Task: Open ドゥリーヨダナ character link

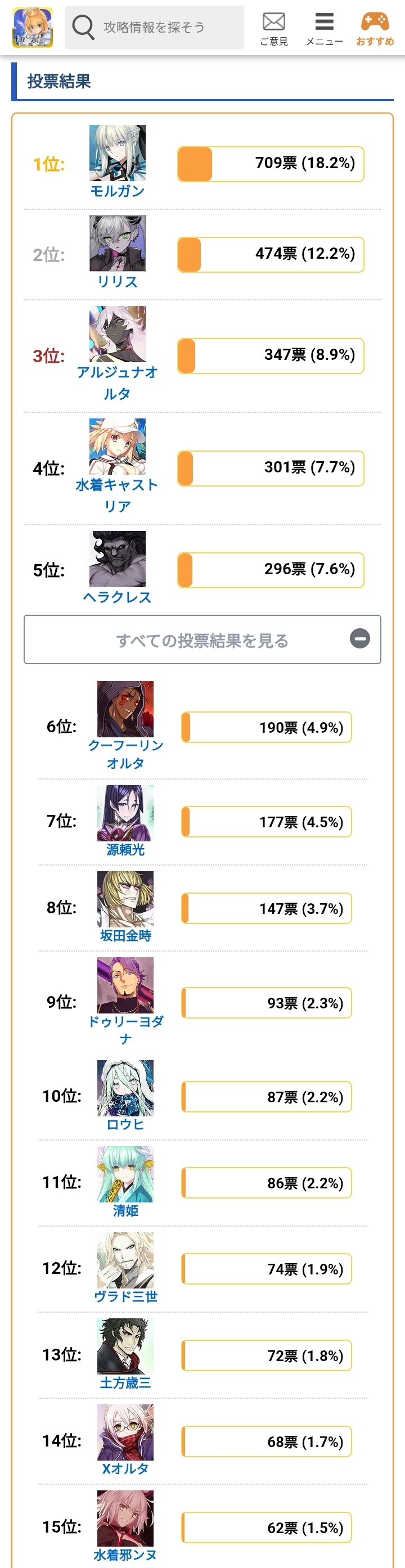Action: click(125, 1030)
